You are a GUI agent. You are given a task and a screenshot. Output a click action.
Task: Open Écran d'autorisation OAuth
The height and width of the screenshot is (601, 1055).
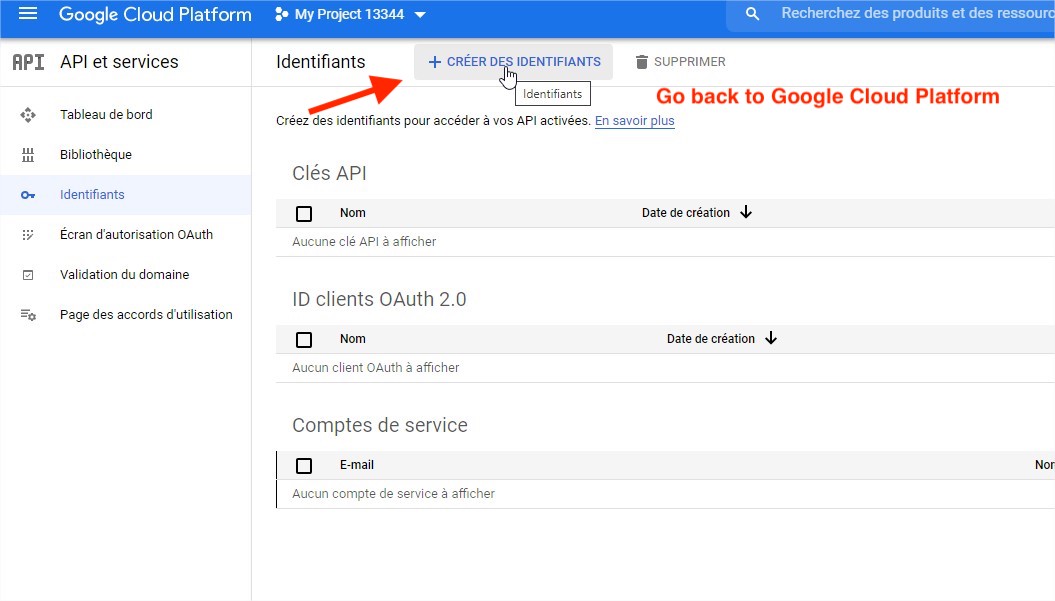[x=136, y=234]
